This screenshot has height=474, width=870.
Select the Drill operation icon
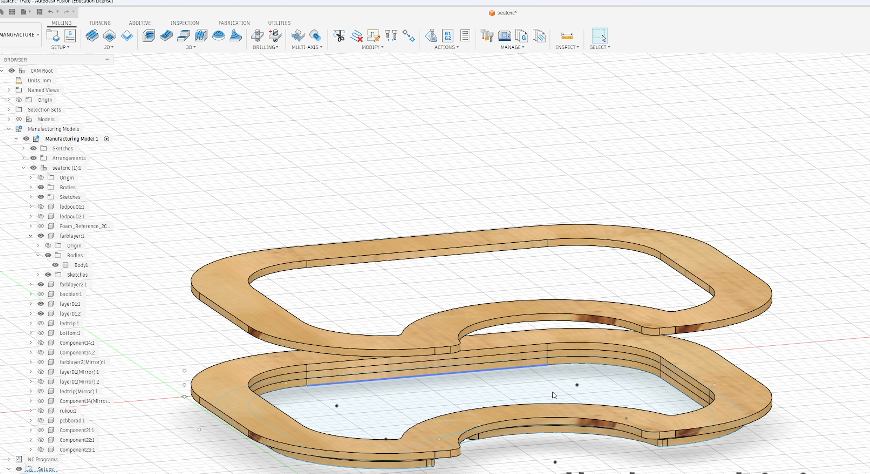[257, 36]
